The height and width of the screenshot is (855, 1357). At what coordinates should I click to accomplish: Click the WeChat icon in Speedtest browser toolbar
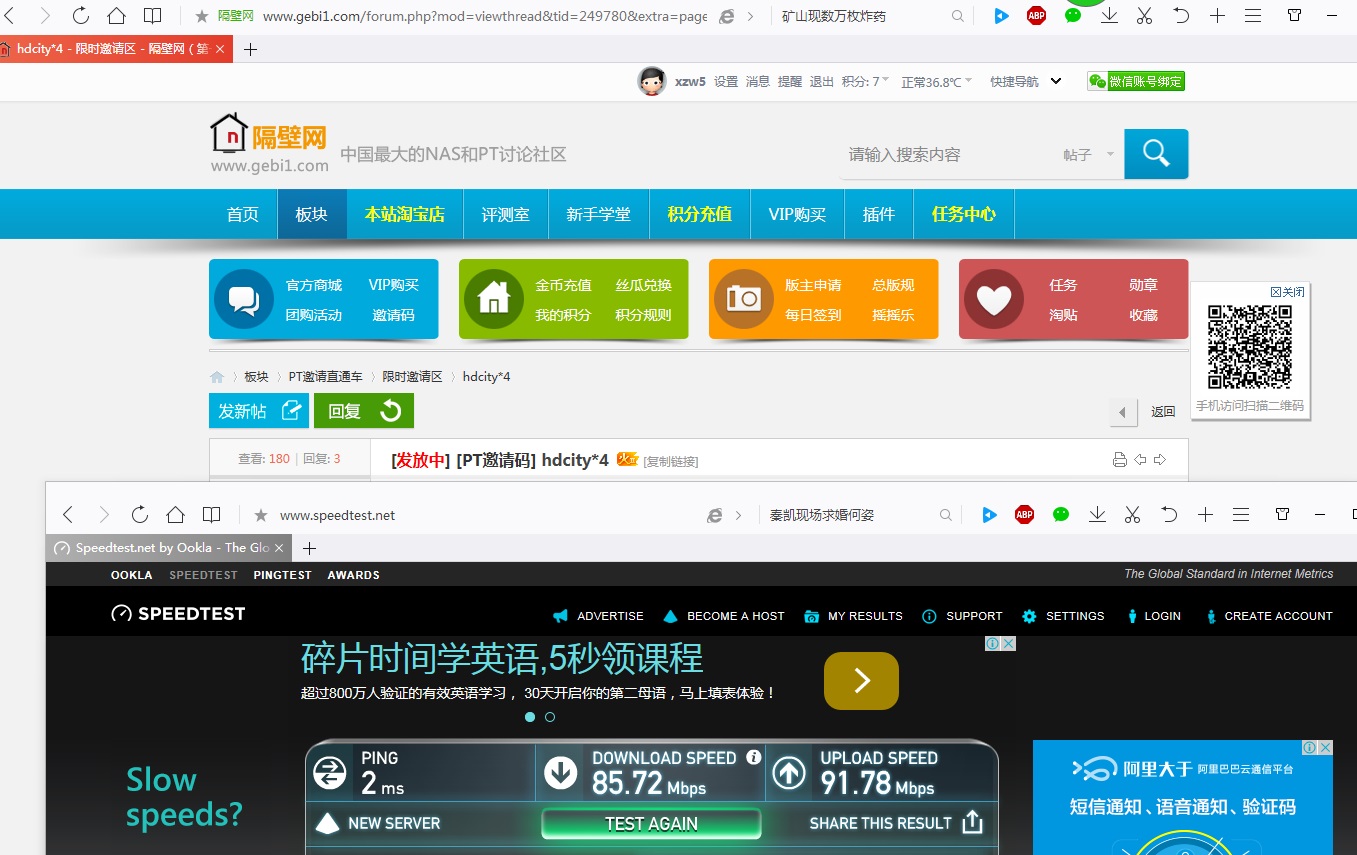(1061, 515)
